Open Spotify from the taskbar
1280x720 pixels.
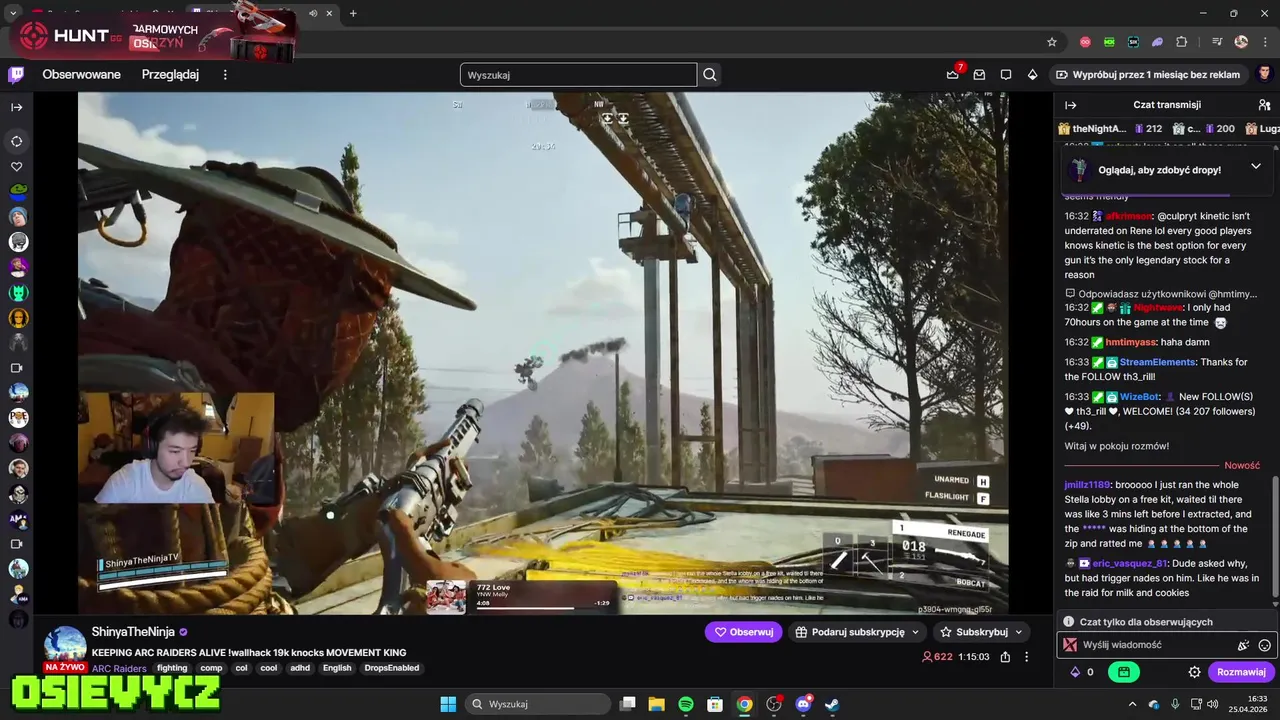[686, 704]
